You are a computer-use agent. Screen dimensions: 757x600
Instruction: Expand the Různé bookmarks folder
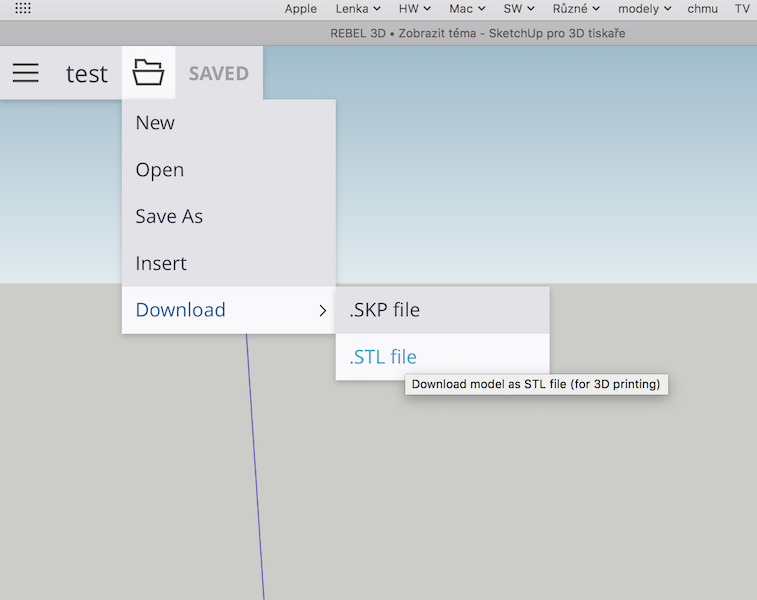(x=576, y=9)
